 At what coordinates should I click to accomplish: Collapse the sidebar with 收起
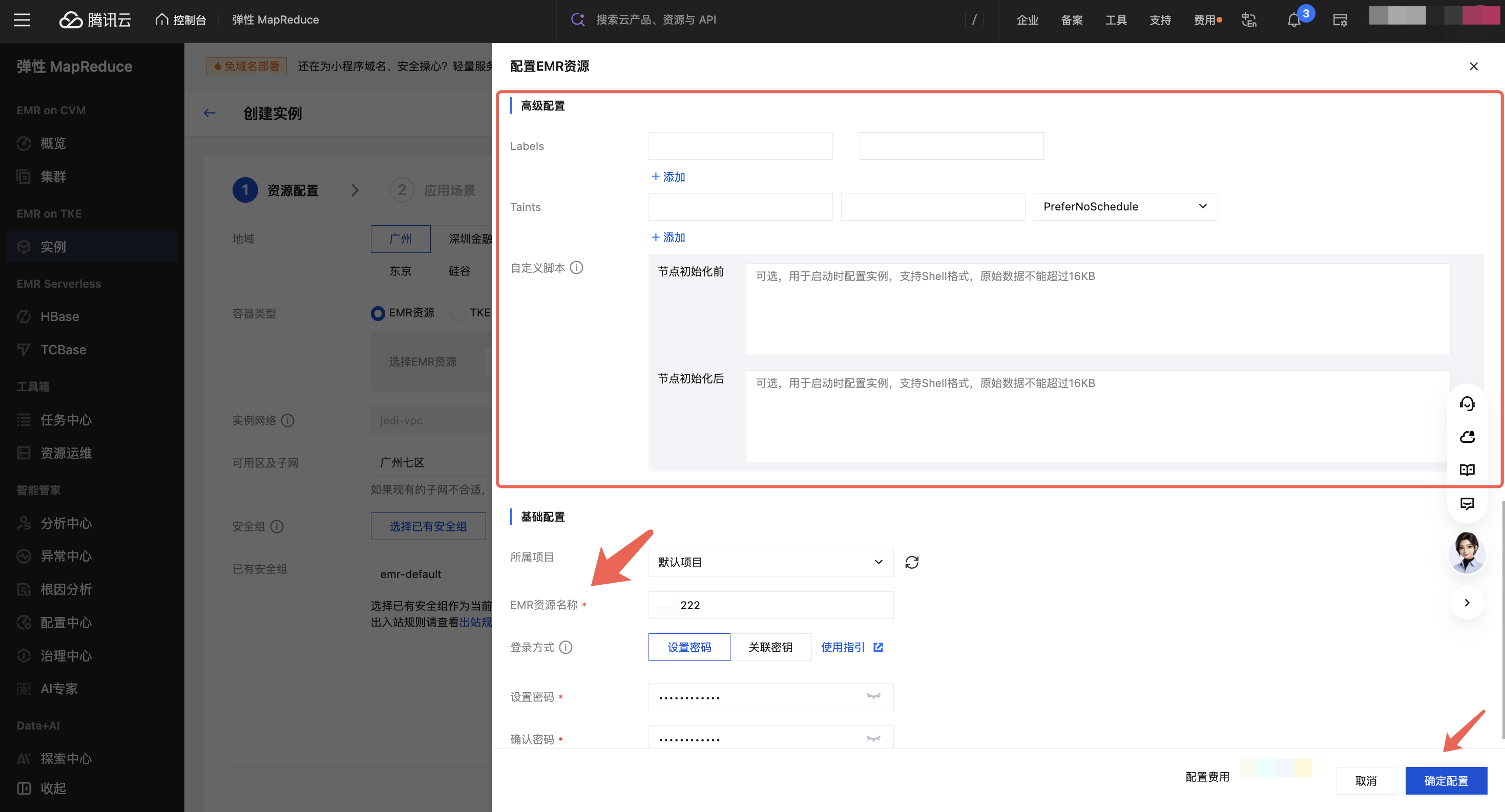pos(42,788)
